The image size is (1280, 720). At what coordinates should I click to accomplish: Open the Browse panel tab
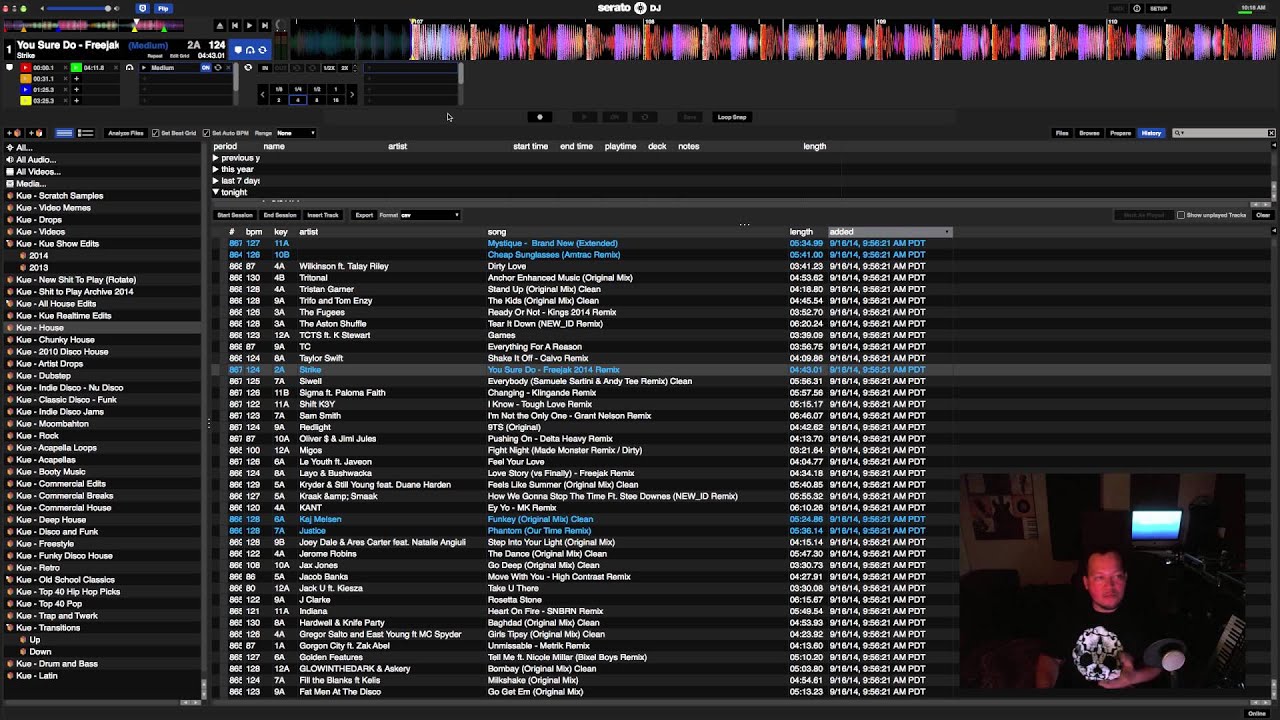tap(1089, 133)
